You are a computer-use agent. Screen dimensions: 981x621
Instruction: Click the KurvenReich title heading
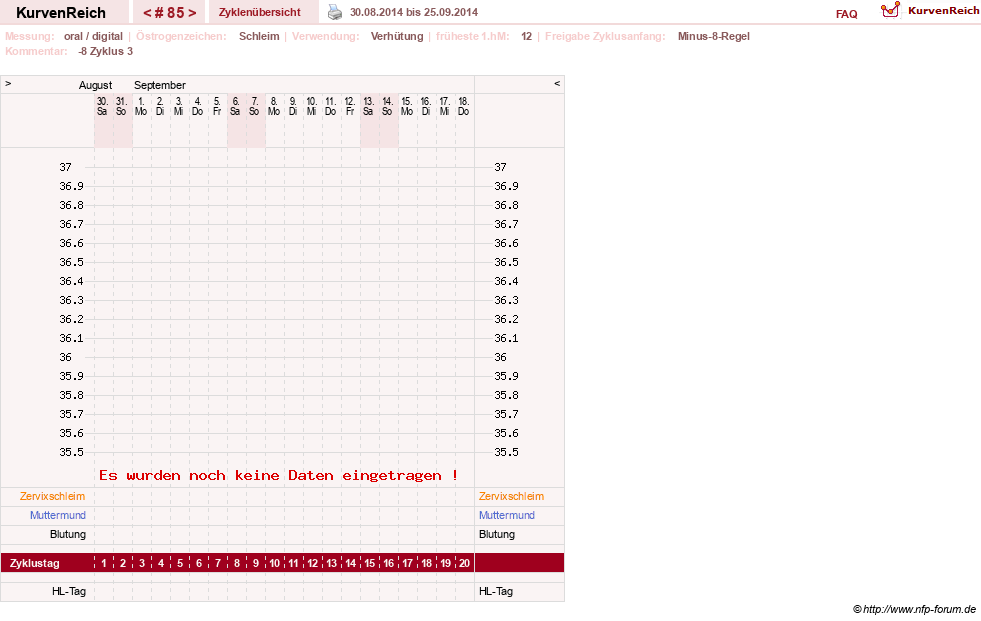point(61,13)
